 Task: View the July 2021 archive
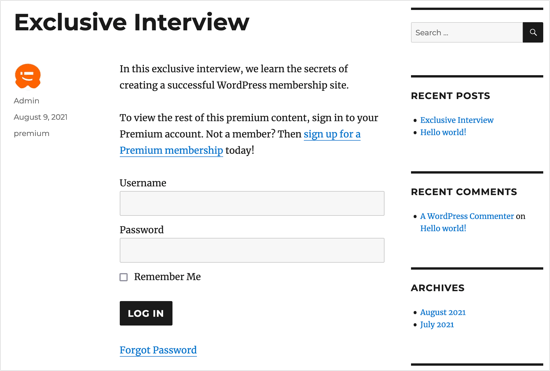click(x=437, y=324)
